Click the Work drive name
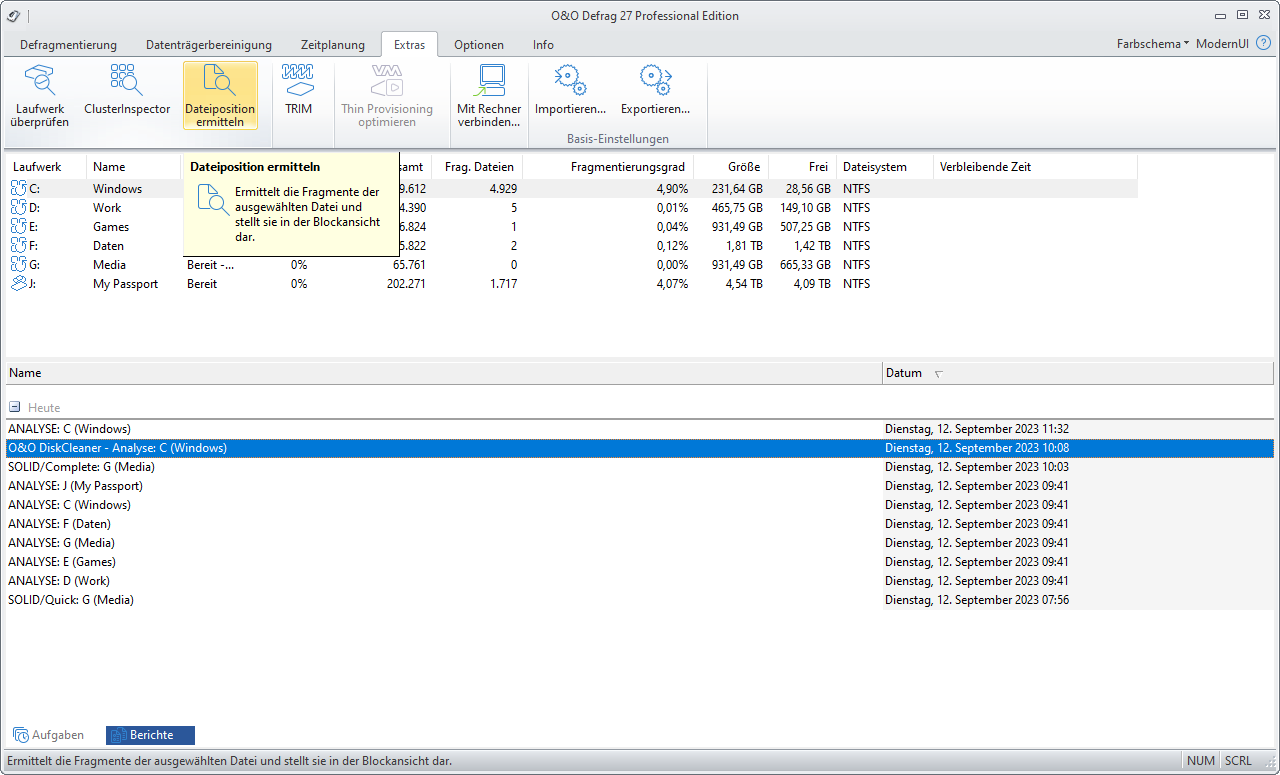This screenshot has height=775, width=1280. pyautogui.click(x=107, y=208)
